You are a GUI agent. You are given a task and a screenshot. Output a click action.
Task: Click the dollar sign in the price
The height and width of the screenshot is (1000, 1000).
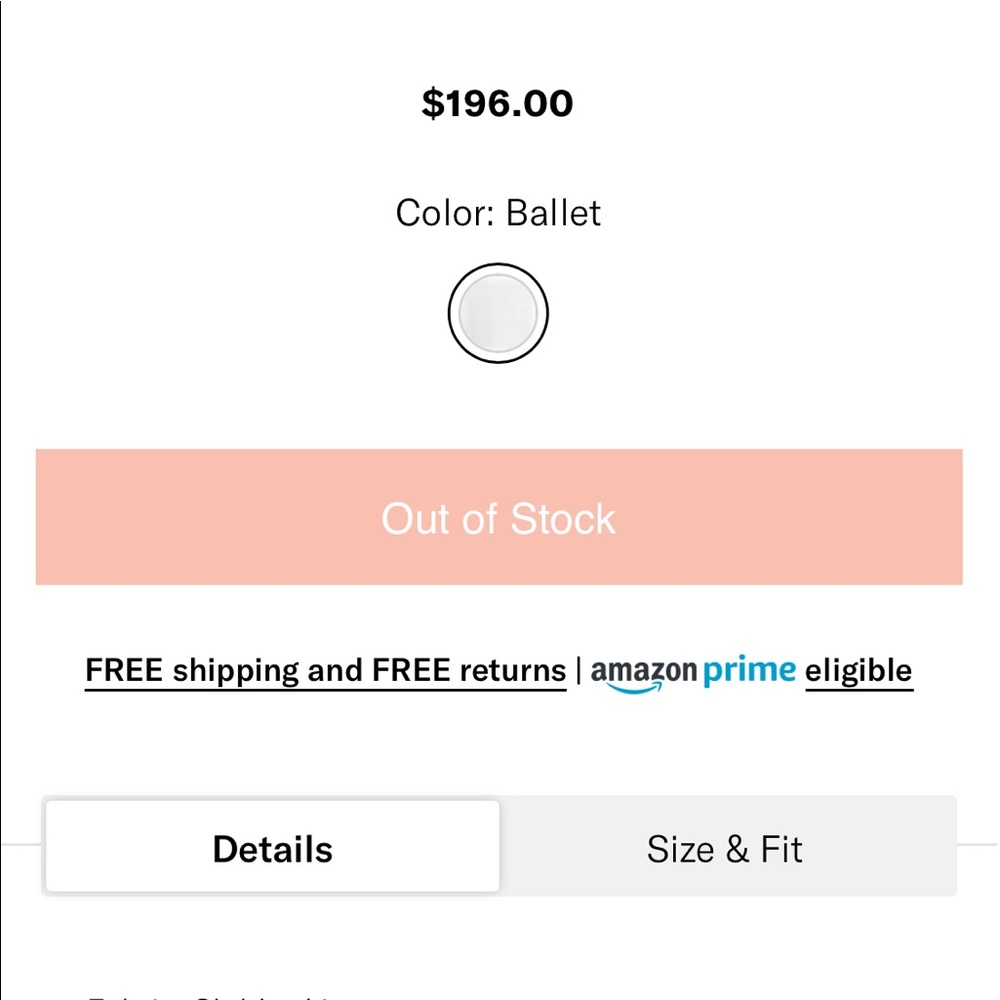tap(432, 103)
